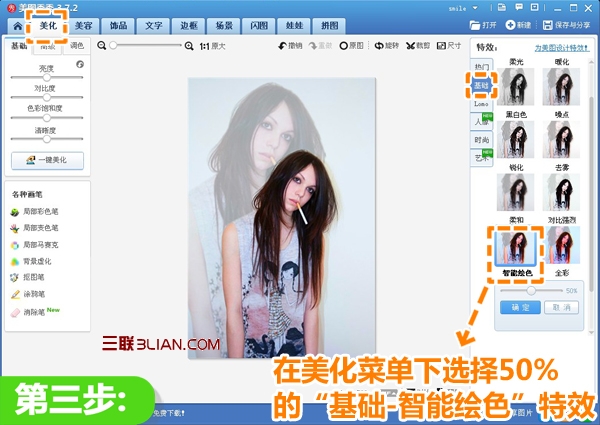Click the 撤销 undo button
600x425 pixels.
click(x=290, y=46)
